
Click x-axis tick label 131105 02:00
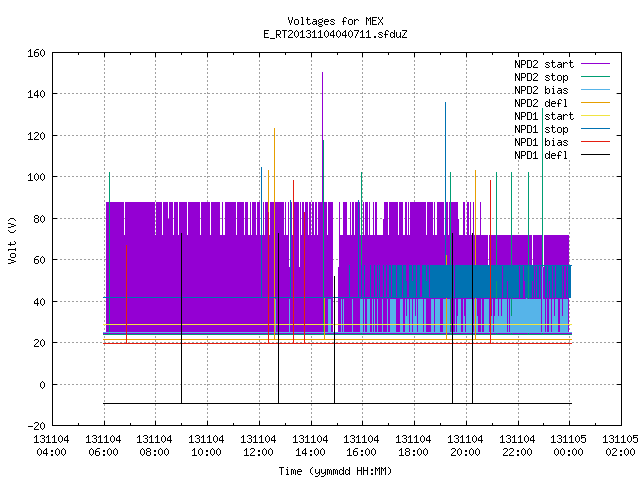click(620, 446)
